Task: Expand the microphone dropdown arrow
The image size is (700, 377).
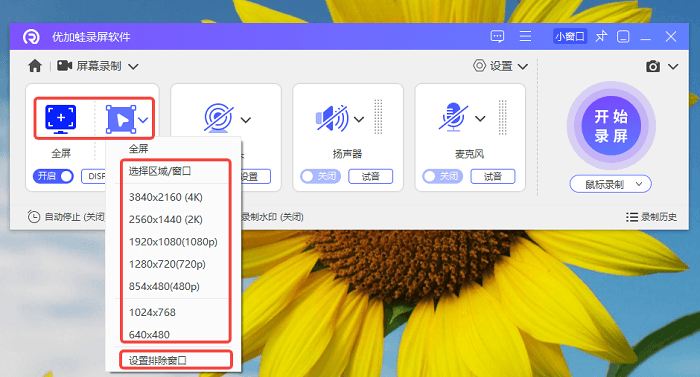Action: [480, 119]
